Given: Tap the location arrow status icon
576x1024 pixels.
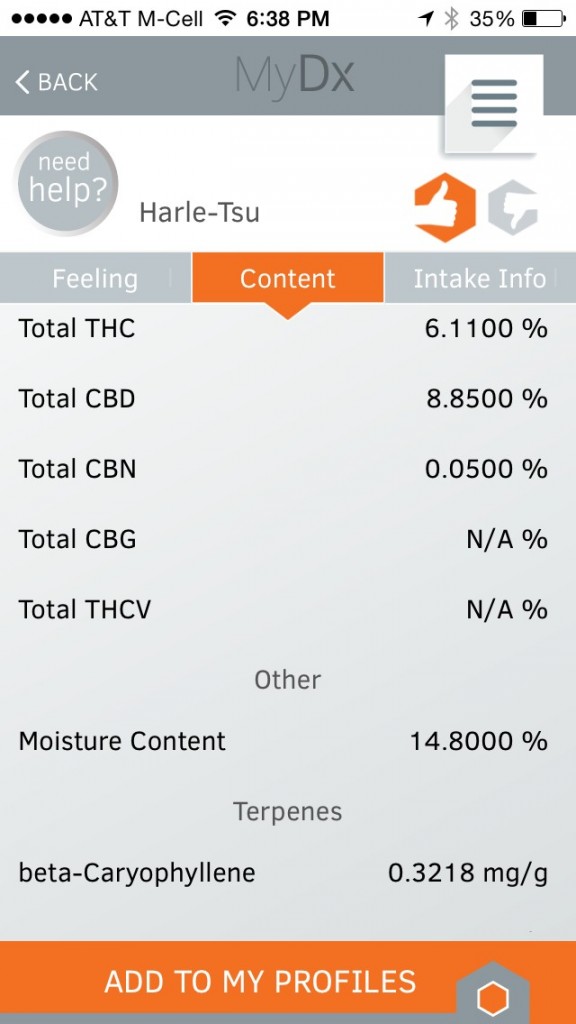Looking at the screenshot, I should pyautogui.click(x=426, y=19).
